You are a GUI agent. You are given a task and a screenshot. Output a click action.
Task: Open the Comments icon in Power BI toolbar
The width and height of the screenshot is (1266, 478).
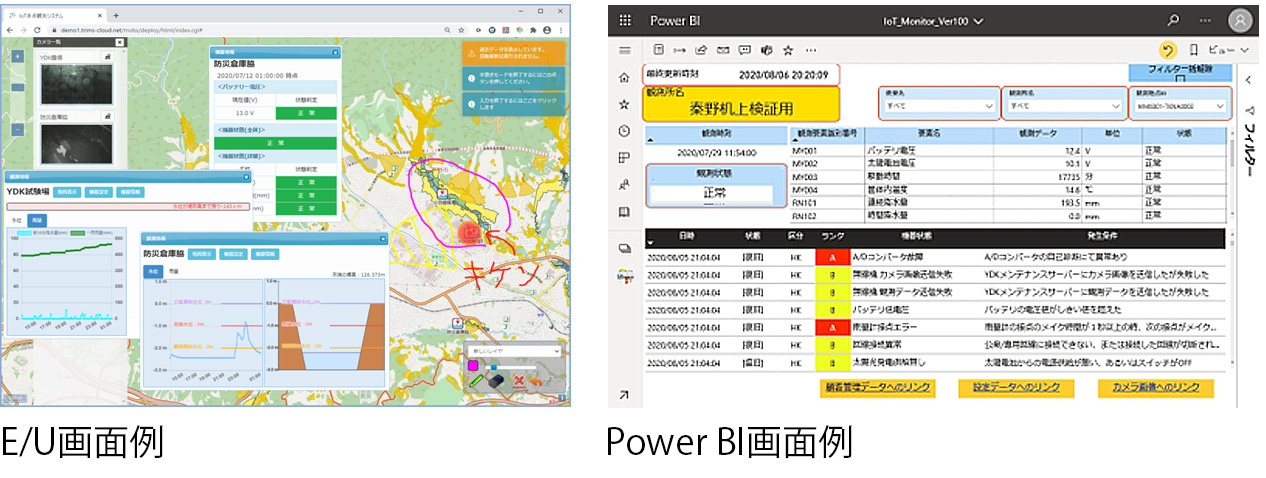point(745,50)
